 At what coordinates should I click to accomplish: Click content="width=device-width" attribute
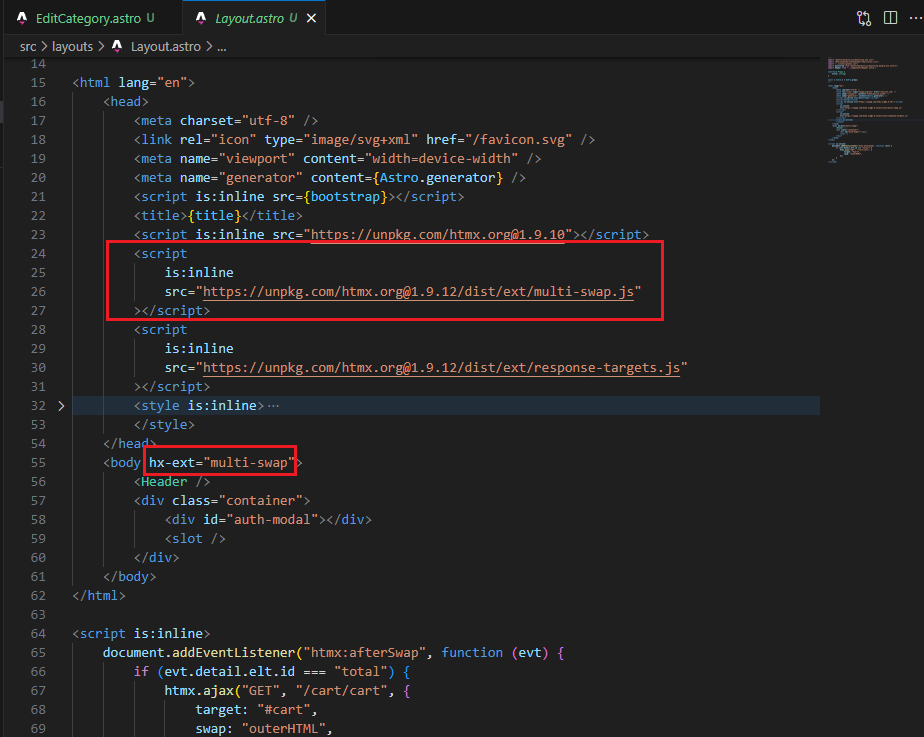coord(411,158)
